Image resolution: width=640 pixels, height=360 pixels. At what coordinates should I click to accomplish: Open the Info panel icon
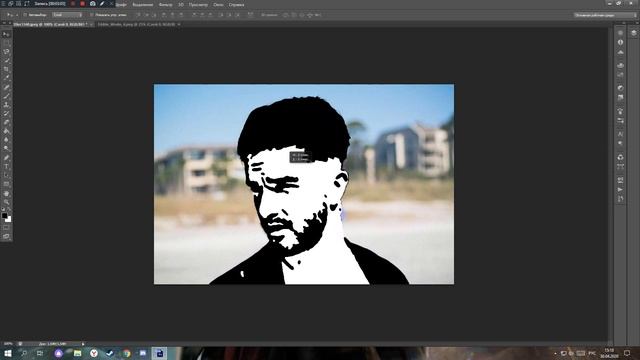(x=620, y=42)
